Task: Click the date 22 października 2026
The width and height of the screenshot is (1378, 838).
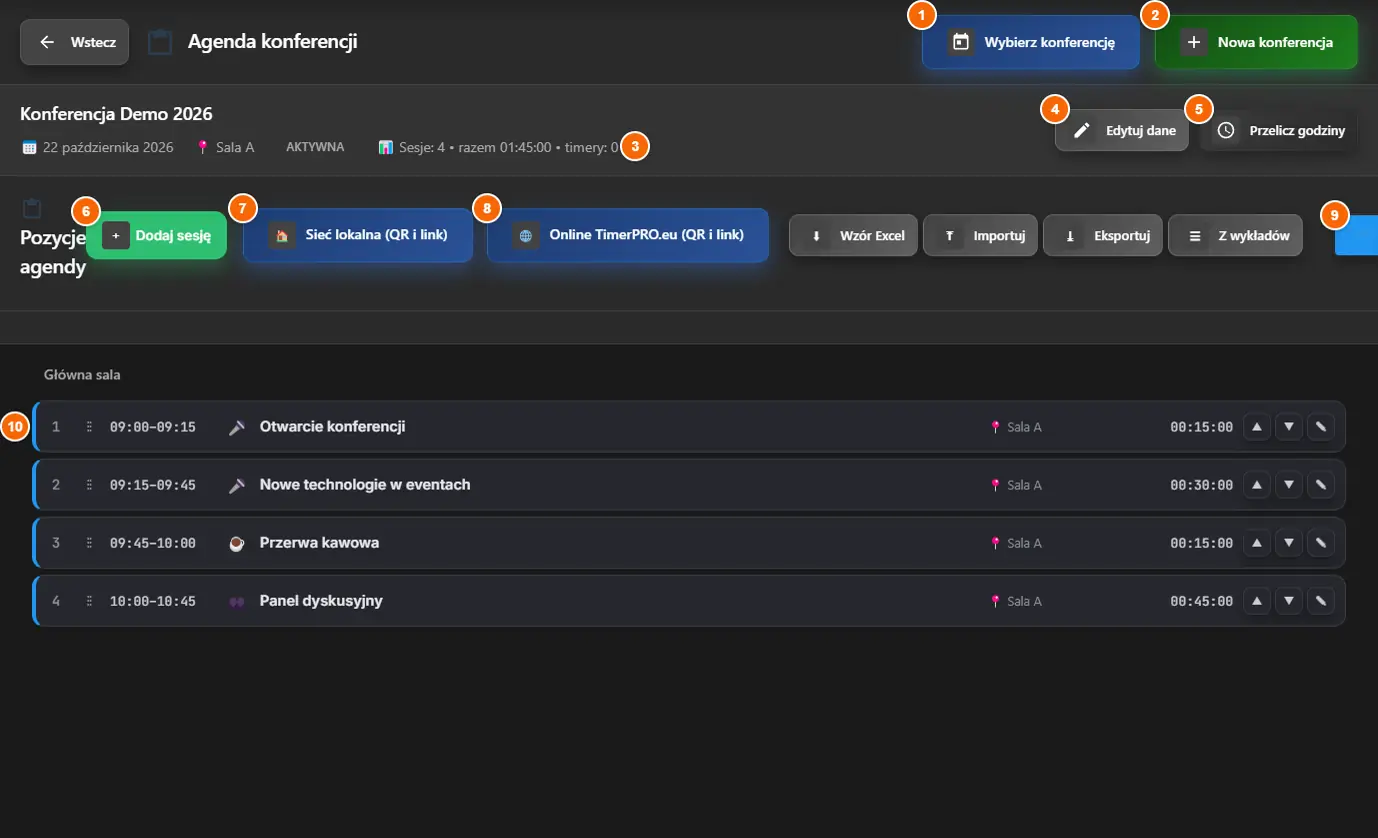Action: pyautogui.click(x=108, y=147)
